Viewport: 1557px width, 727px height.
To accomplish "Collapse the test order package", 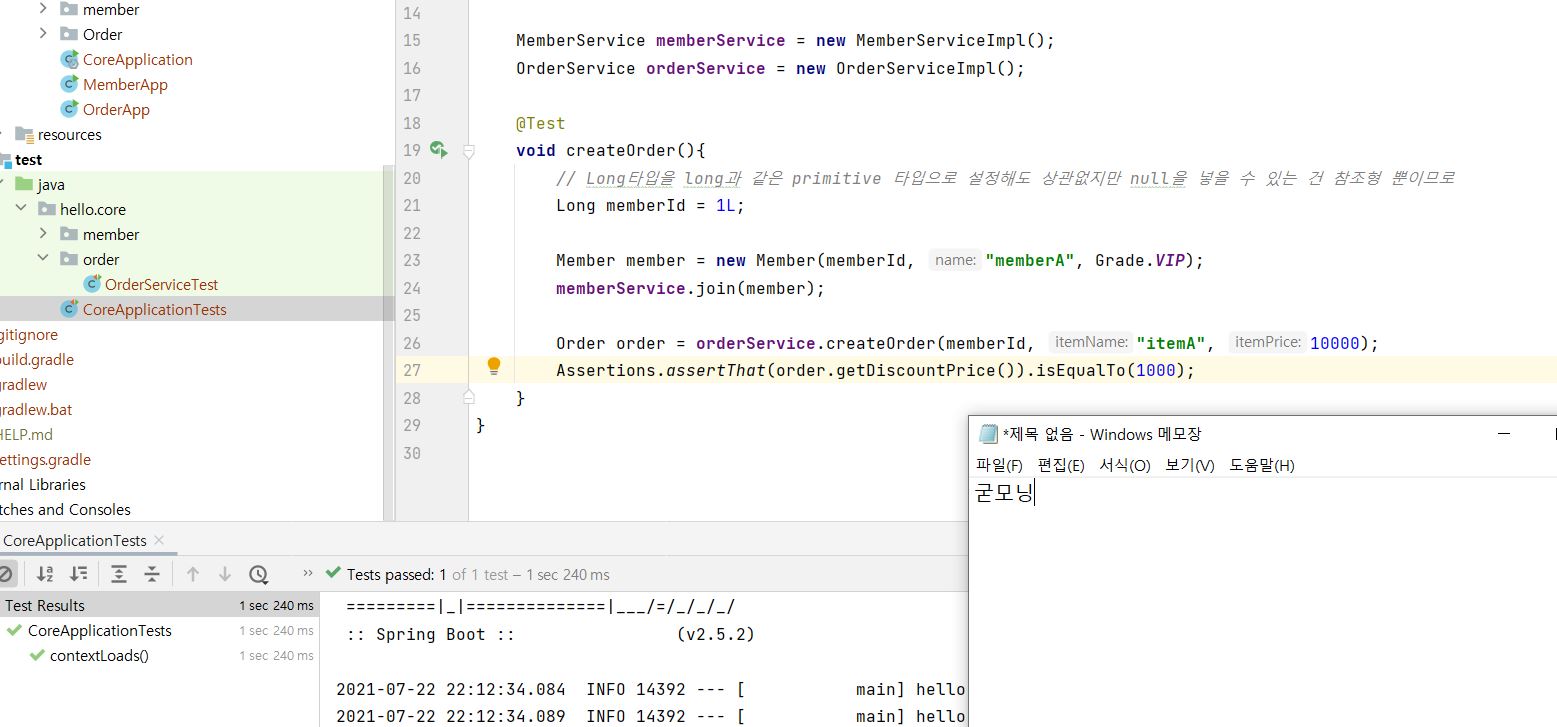I will pos(43,259).
